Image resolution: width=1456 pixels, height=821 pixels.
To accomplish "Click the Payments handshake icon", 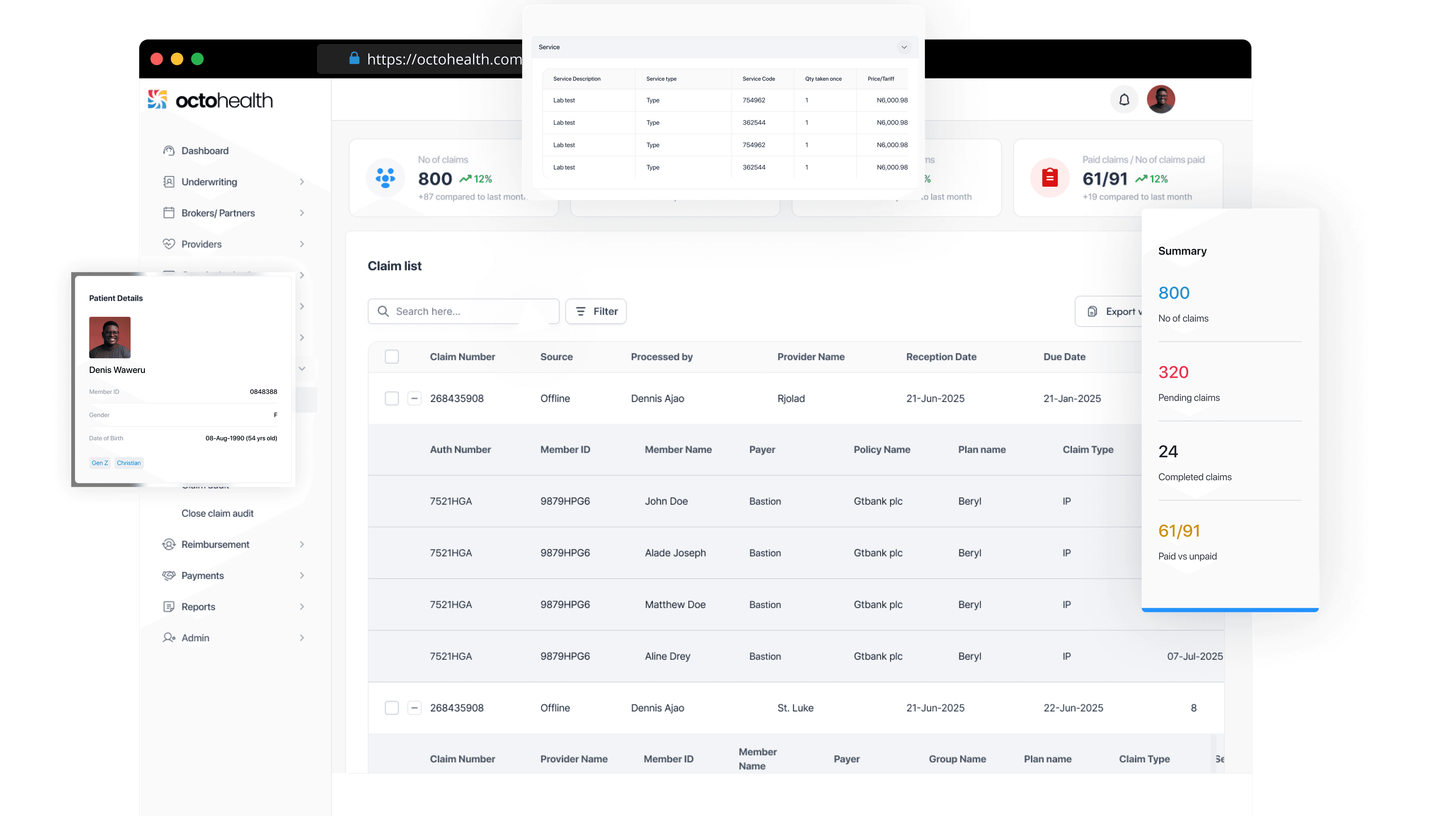I will point(168,575).
